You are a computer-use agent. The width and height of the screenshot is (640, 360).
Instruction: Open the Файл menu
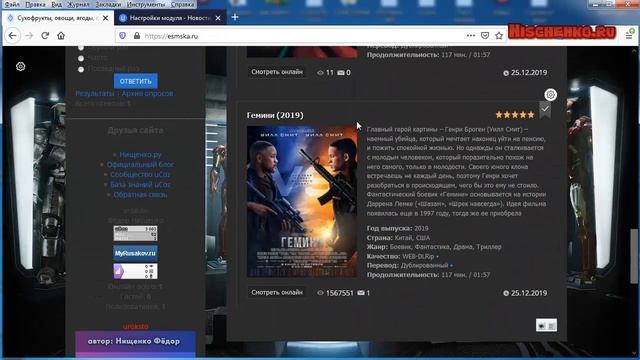coord(12,4)
